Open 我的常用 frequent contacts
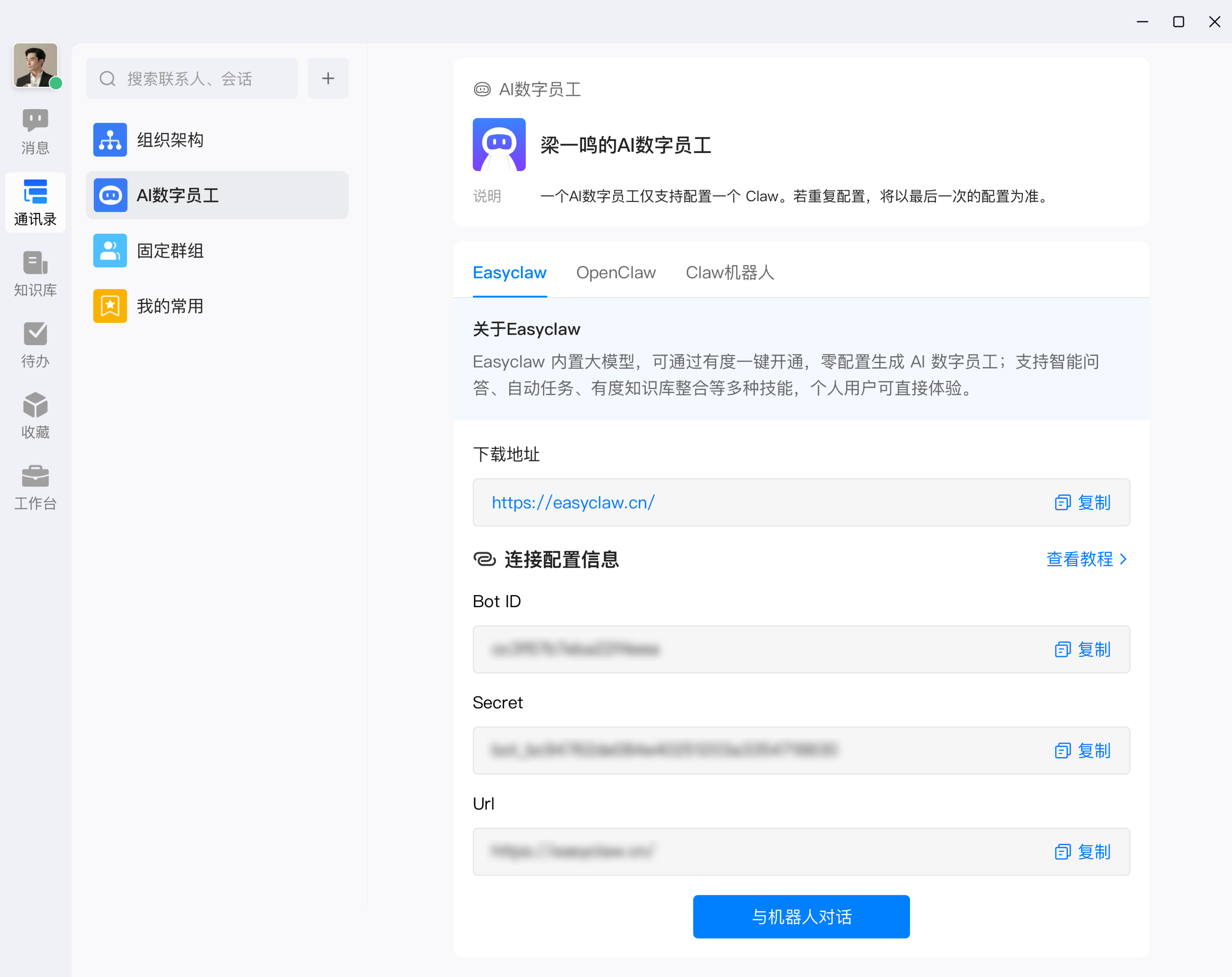1232x977 pixels. [217, 306]
